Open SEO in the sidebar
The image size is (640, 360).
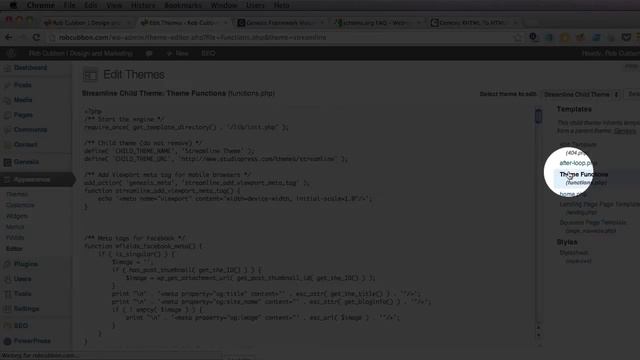pyautogui.click(x=21, y=326)
